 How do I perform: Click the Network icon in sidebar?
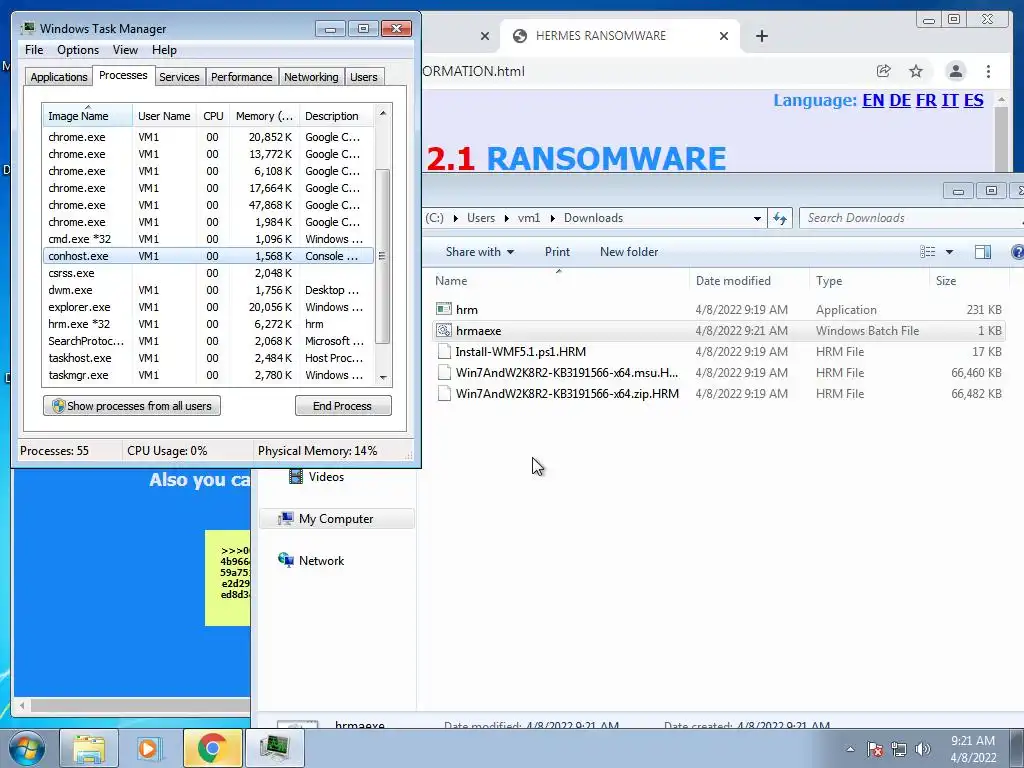(285, 560)
